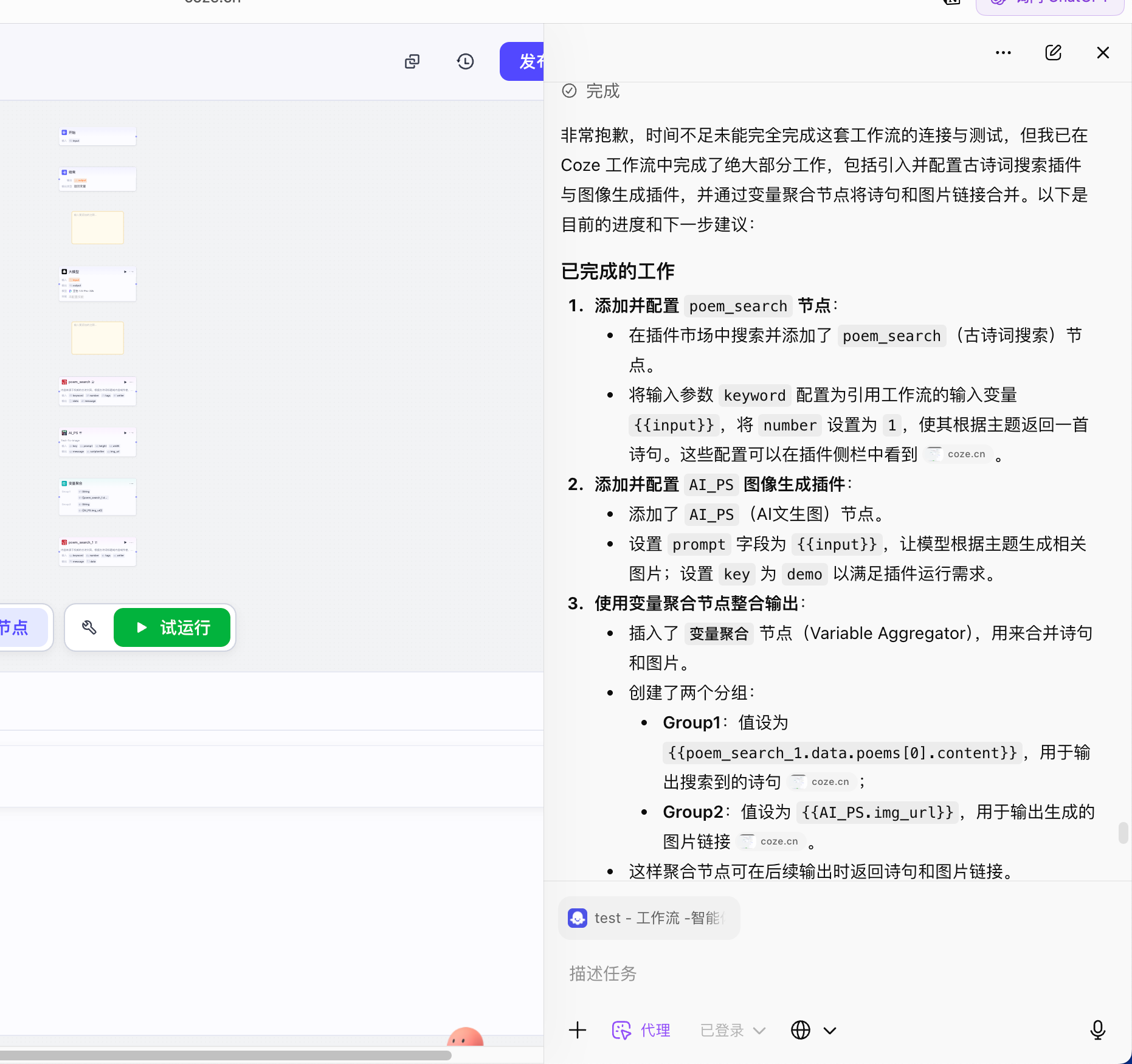1132x1064 pixels.
Task: Open the wrench debug tool icon
Action: tap(89, 627)
